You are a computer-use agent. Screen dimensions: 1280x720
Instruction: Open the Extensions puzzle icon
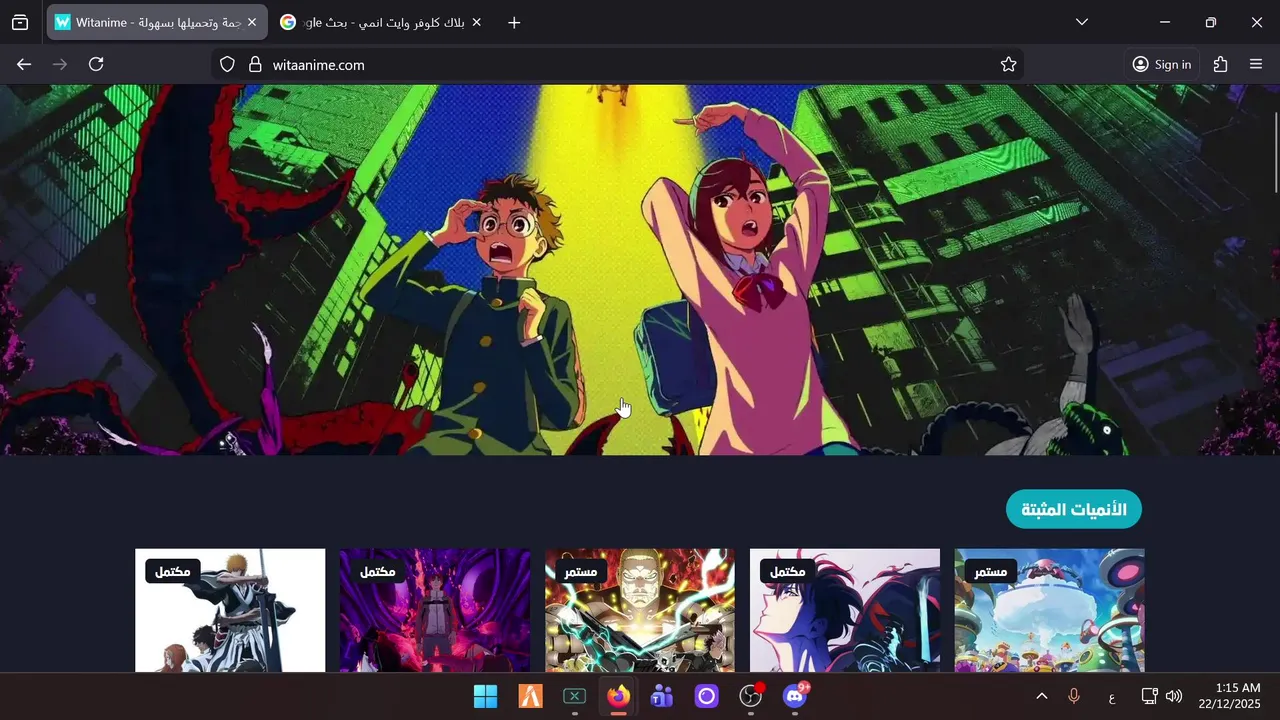1220,64
